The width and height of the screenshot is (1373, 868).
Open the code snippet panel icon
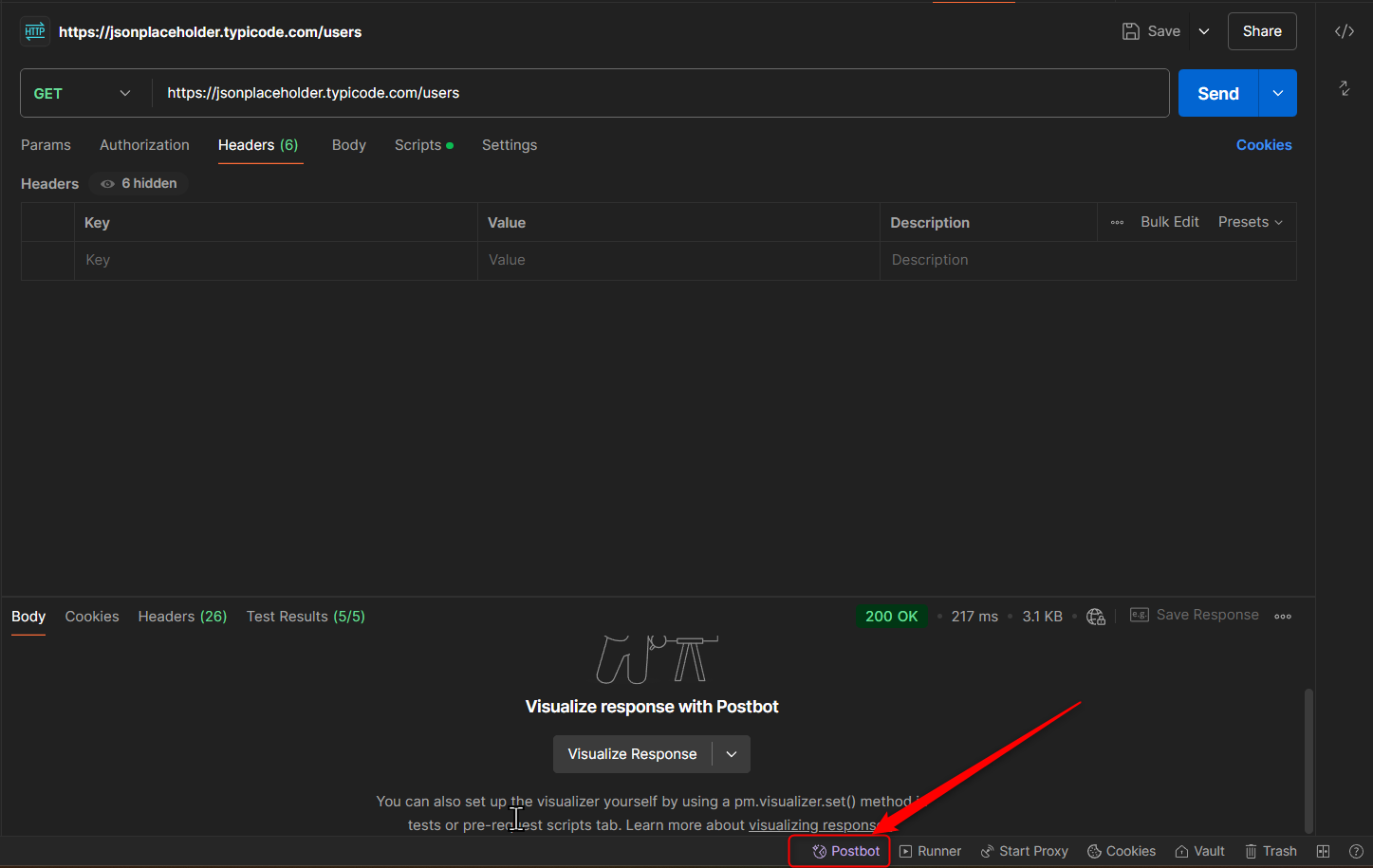click(x=1344, y=31)
